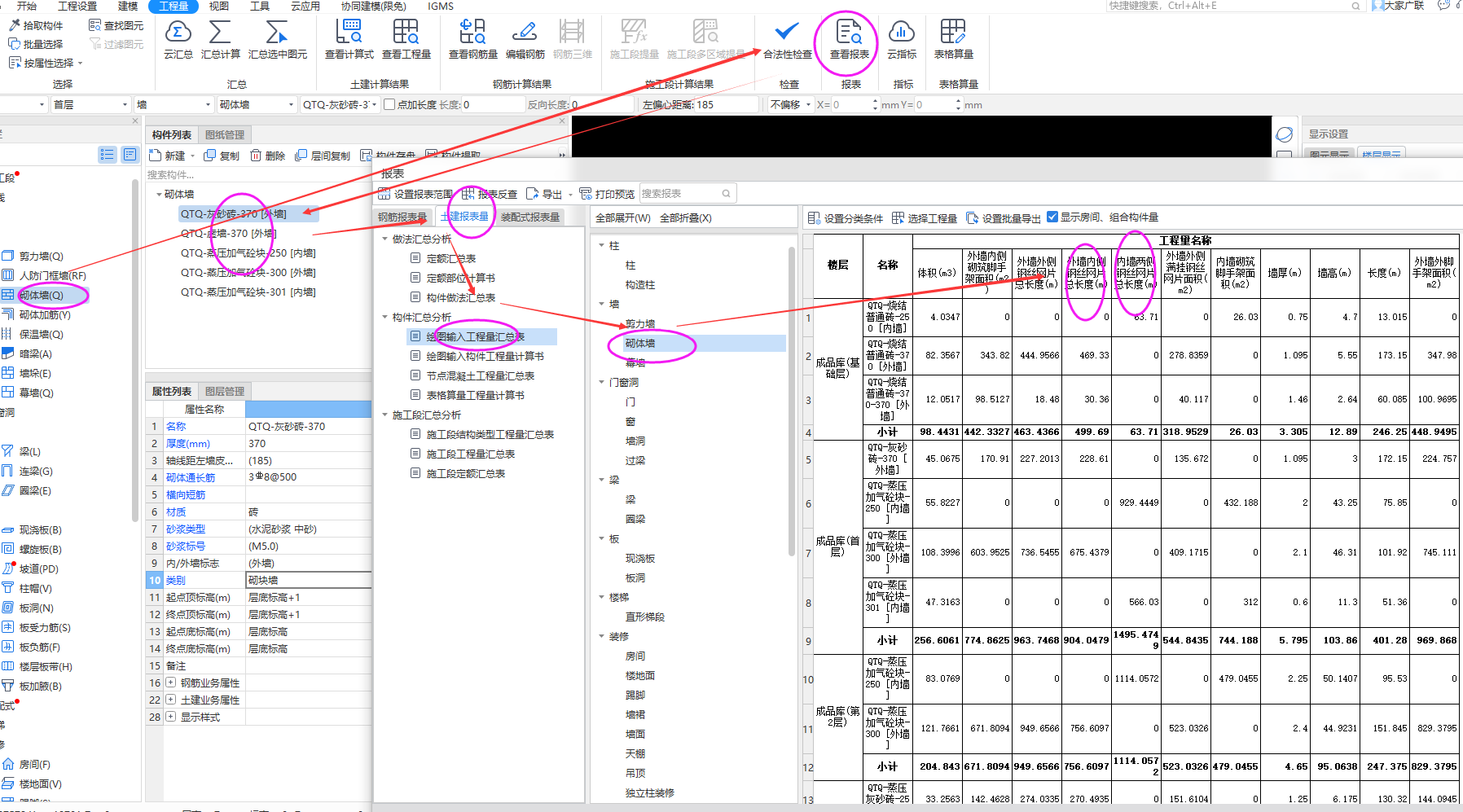Click 设置报表范围 in report window
This screenshot has height=812, width=1463.
(x=415, y=194)
